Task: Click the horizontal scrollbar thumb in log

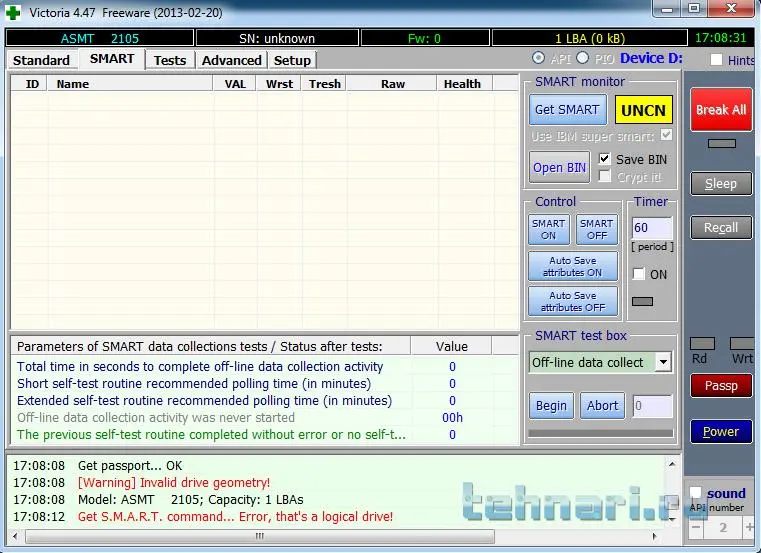Action: pos(260,536)
